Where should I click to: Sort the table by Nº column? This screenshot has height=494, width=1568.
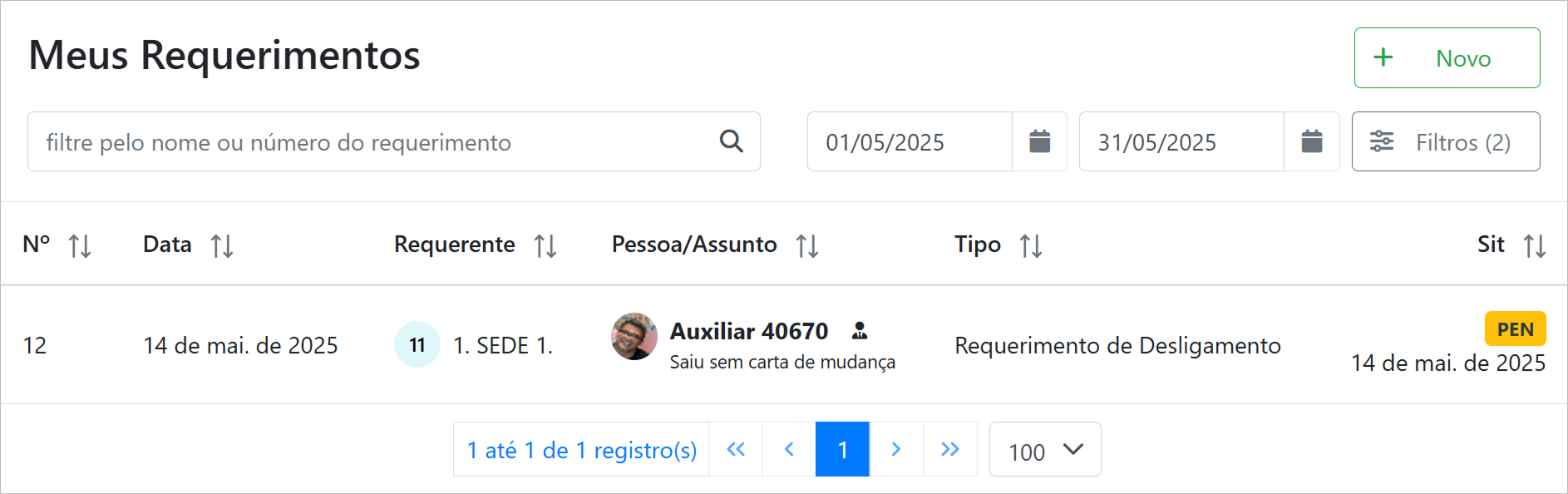(80, 245)
